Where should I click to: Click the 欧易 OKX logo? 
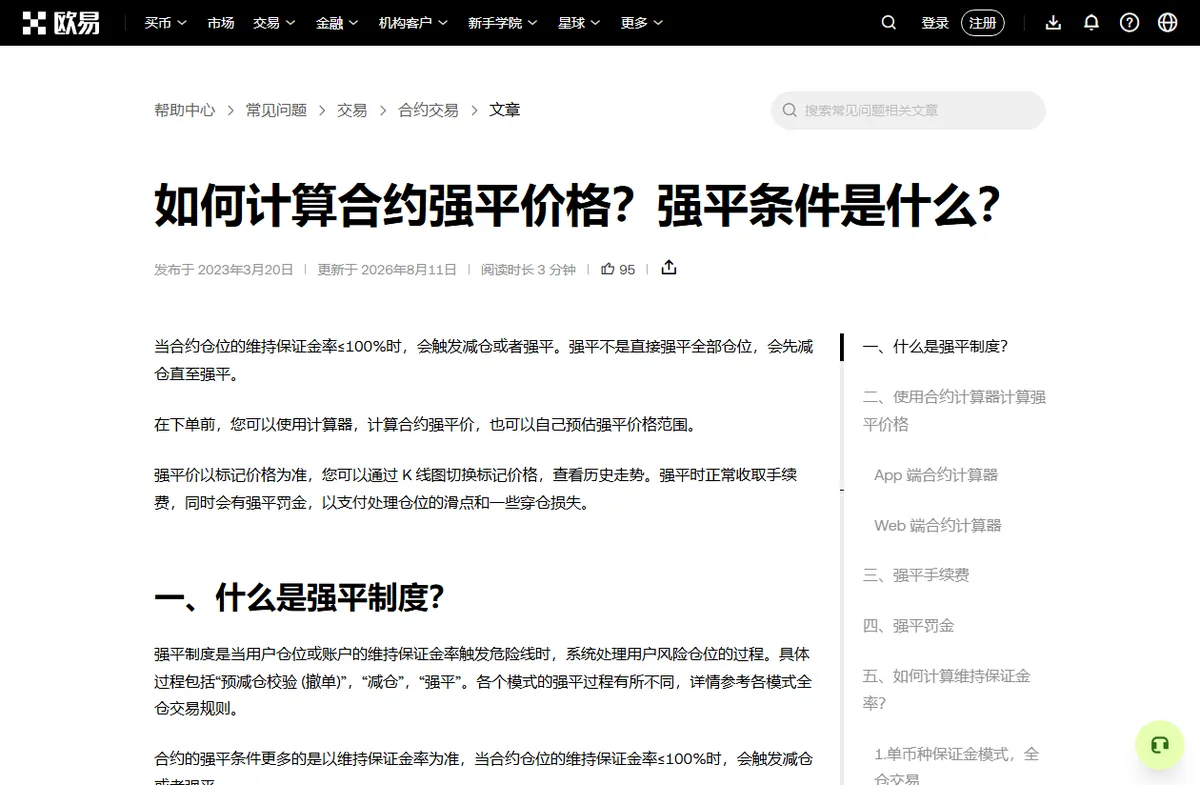click(x=61, y=23)
